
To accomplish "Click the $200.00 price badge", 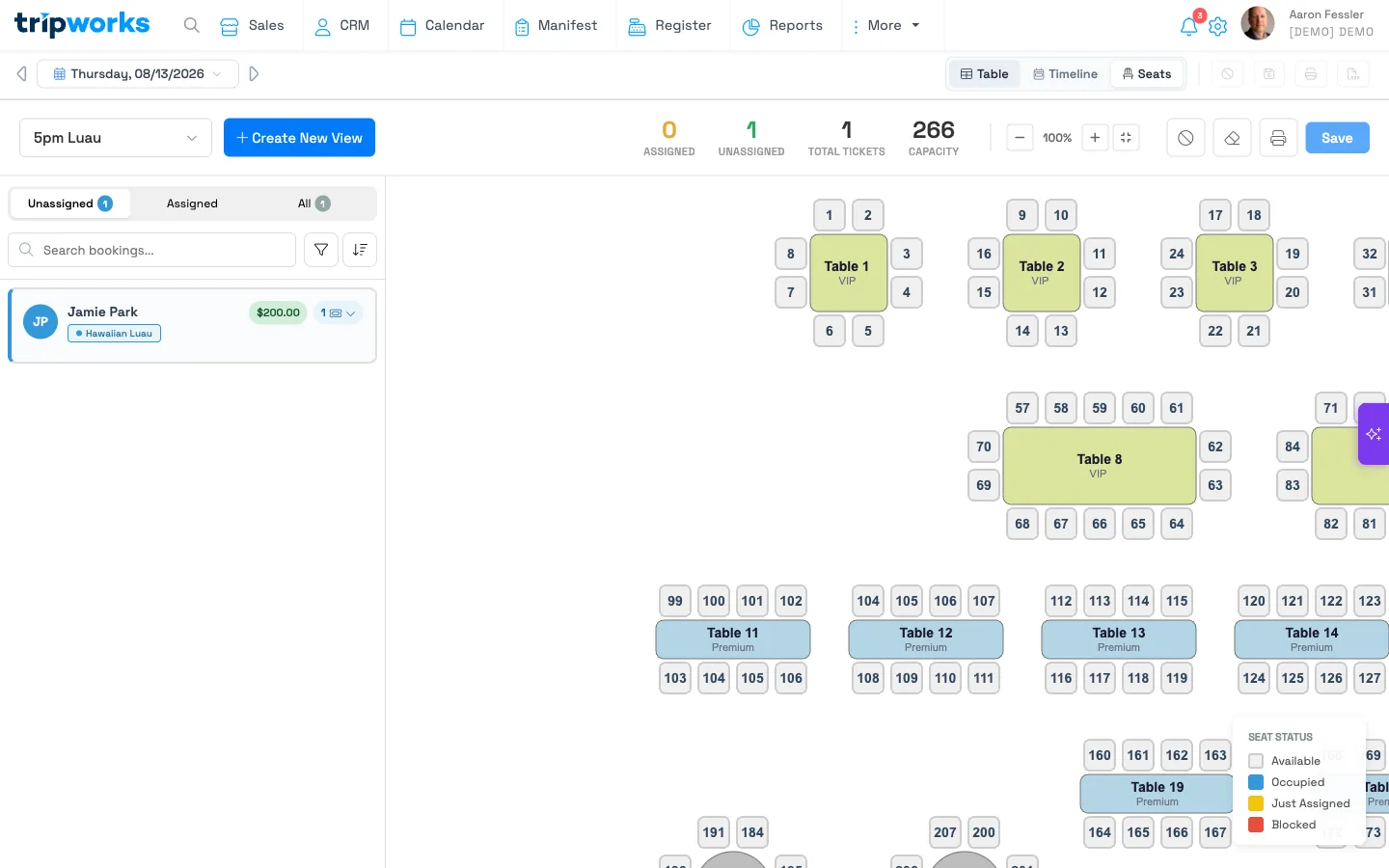I will click(279, 312).
